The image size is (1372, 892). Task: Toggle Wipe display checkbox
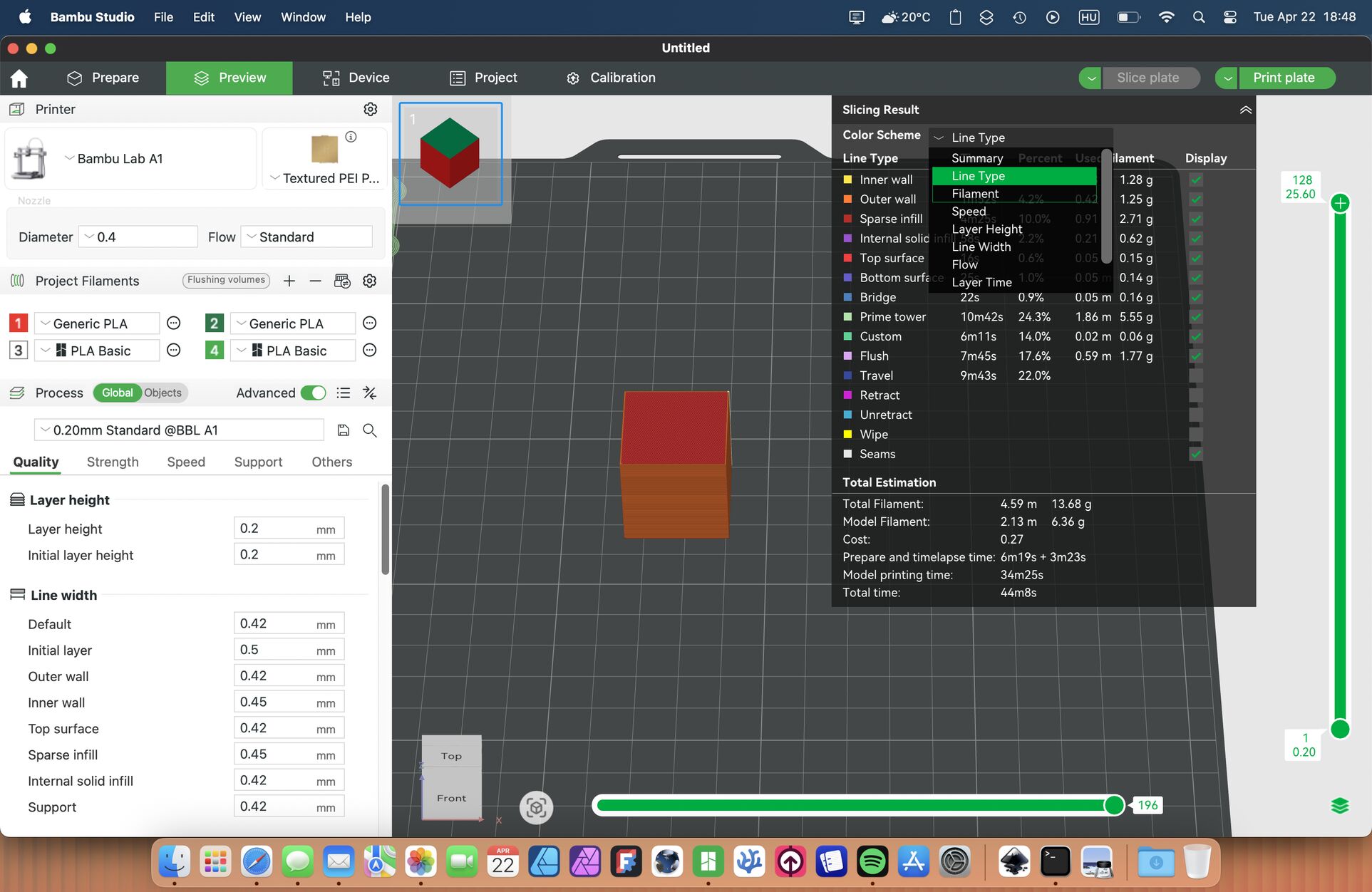coord(1196,435)
